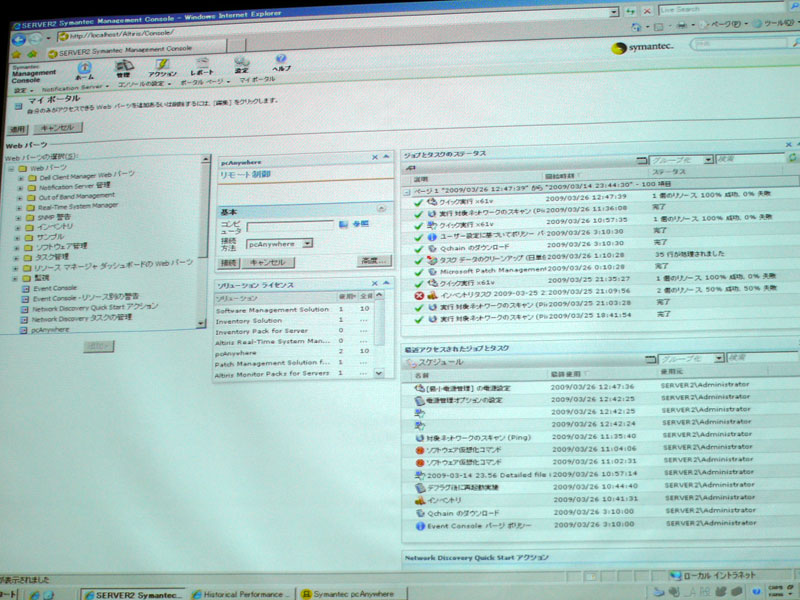
Task: Click the インベントリ recent task icon
Action: [420, 501]
